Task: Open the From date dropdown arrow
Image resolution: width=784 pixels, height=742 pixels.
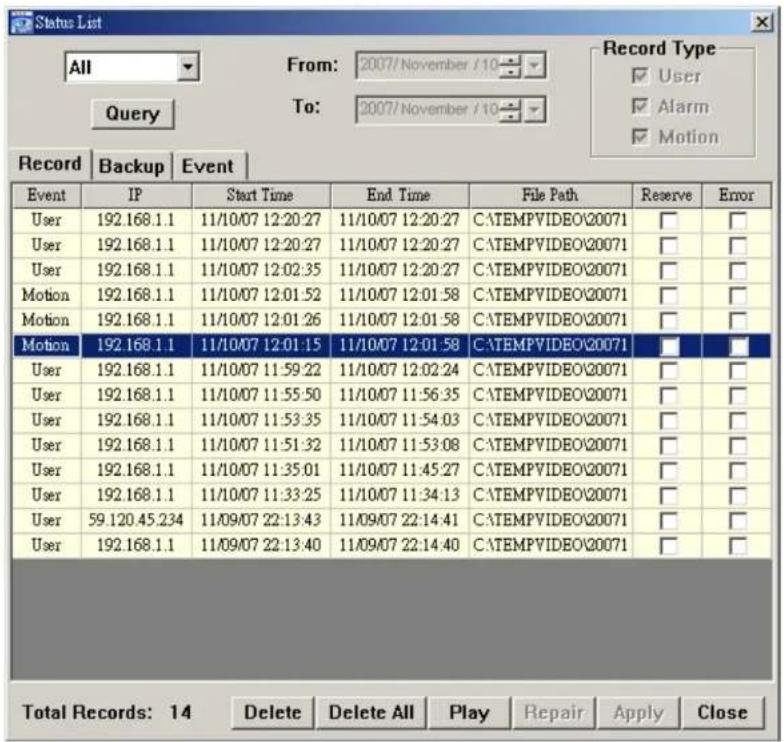Action: click(x=534, y=65)
